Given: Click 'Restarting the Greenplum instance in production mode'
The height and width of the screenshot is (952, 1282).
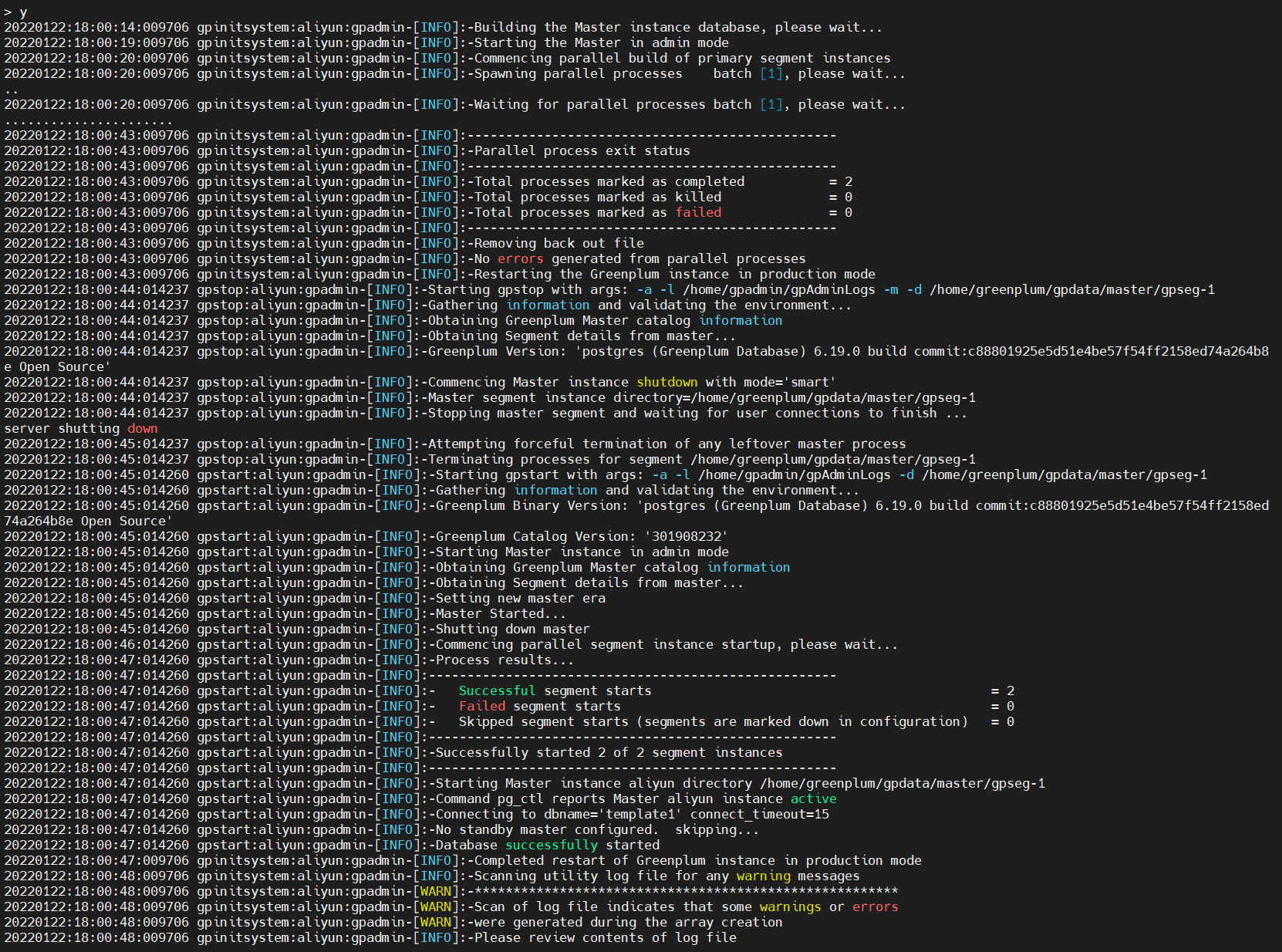Looking at the screenshot, I should click(674, 275).
